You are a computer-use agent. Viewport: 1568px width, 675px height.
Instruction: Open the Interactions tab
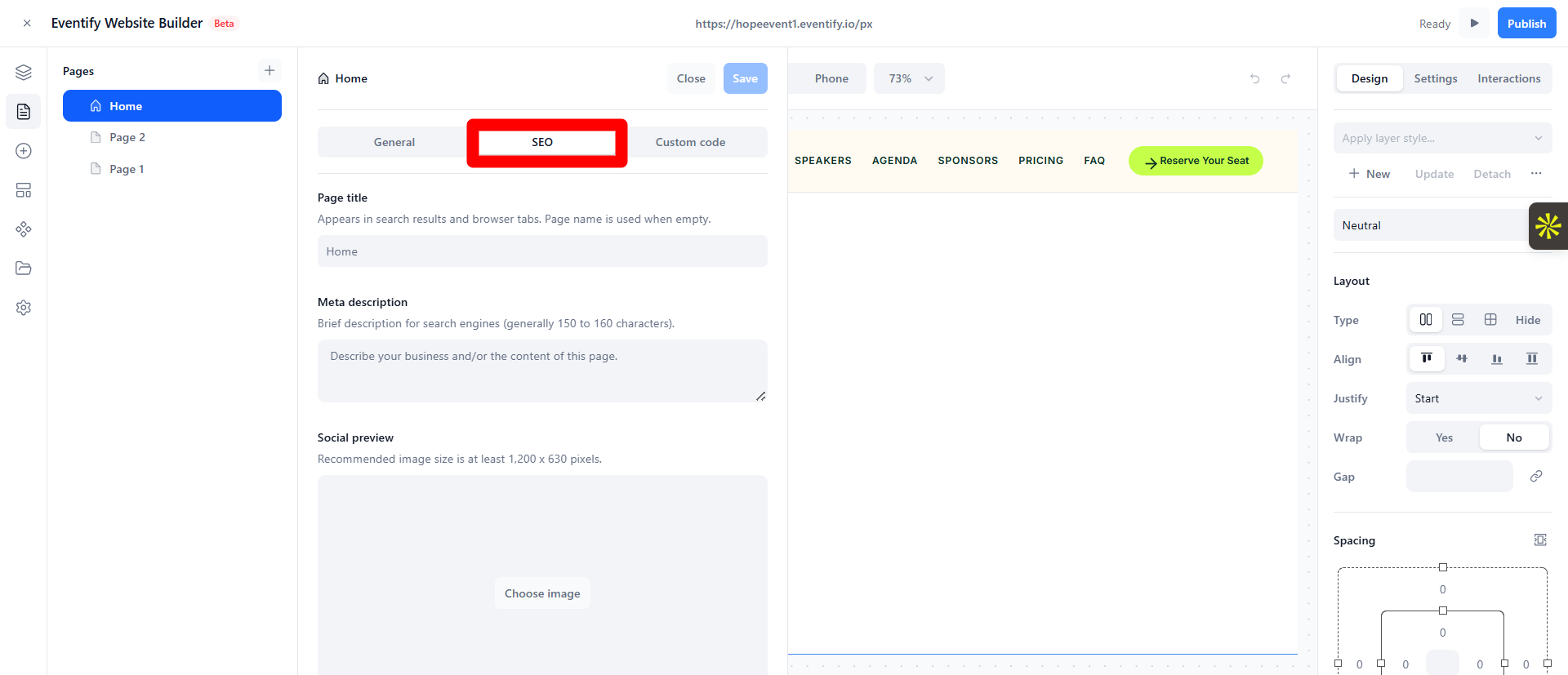click(1509, 78)
